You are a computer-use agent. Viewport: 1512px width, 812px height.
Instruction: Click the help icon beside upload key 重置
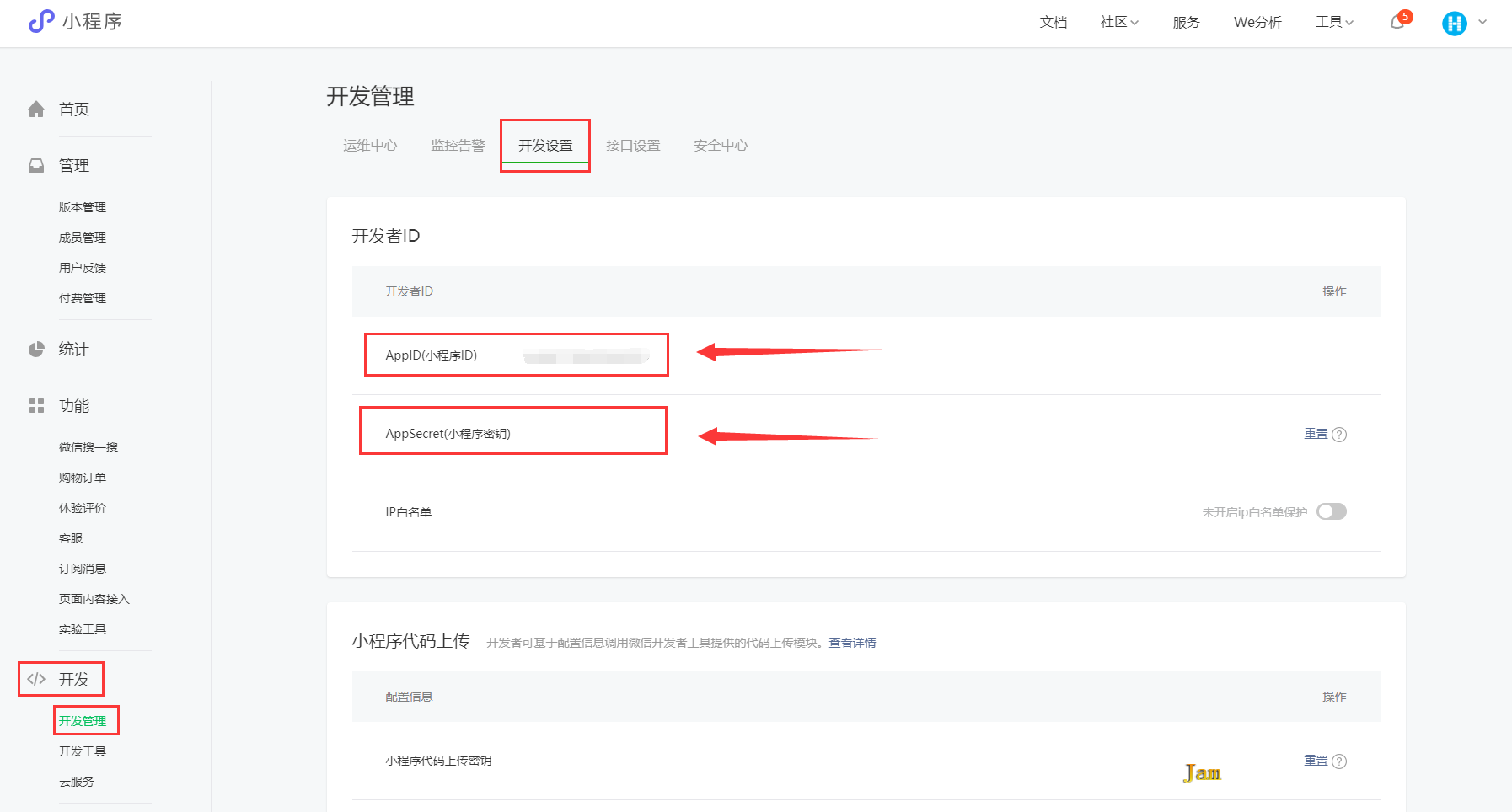(x=1339, y=761)
